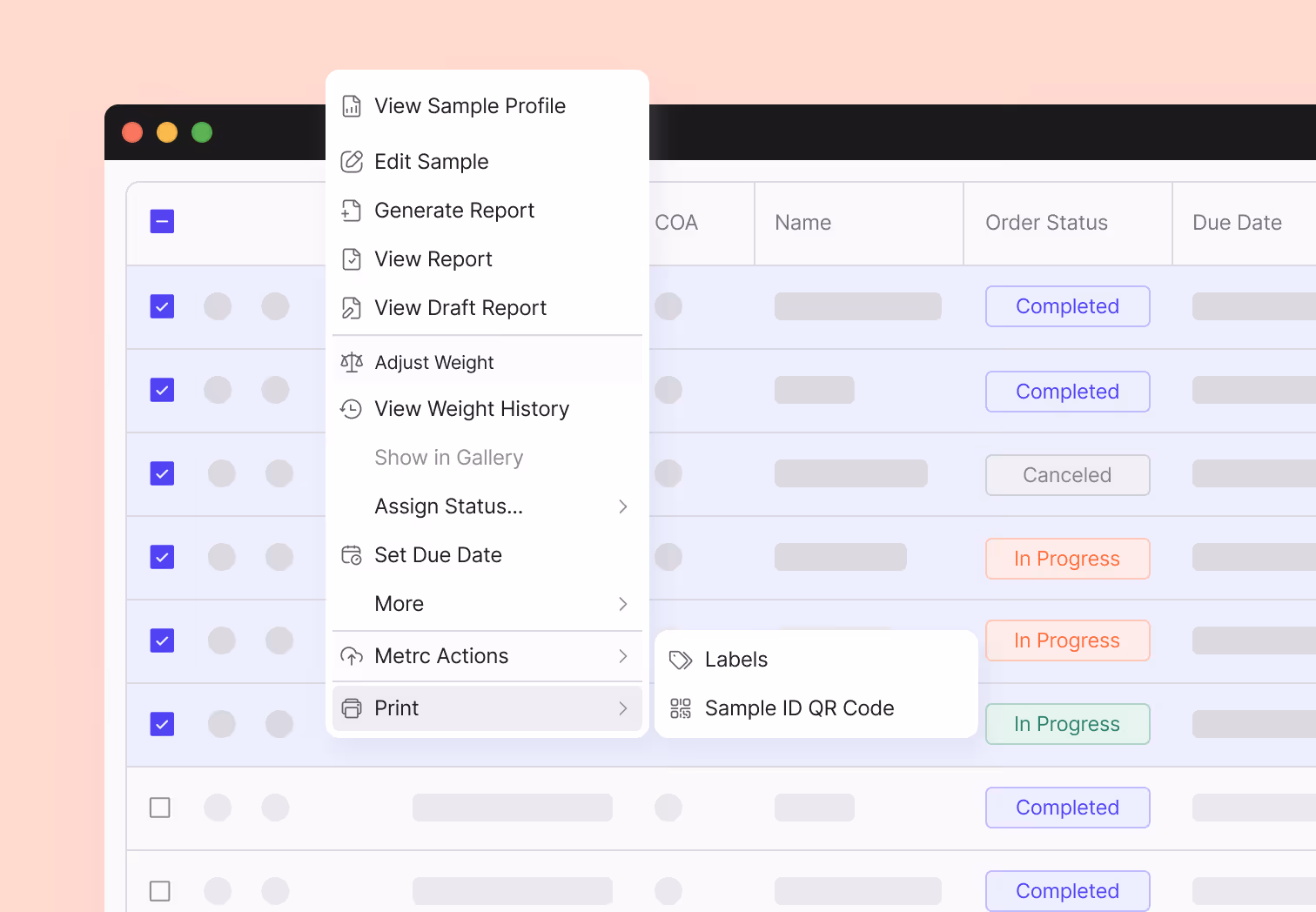1316x912 pixels.
Task: Click the Set Due Date calendar icon
Action: coord(352,554)
